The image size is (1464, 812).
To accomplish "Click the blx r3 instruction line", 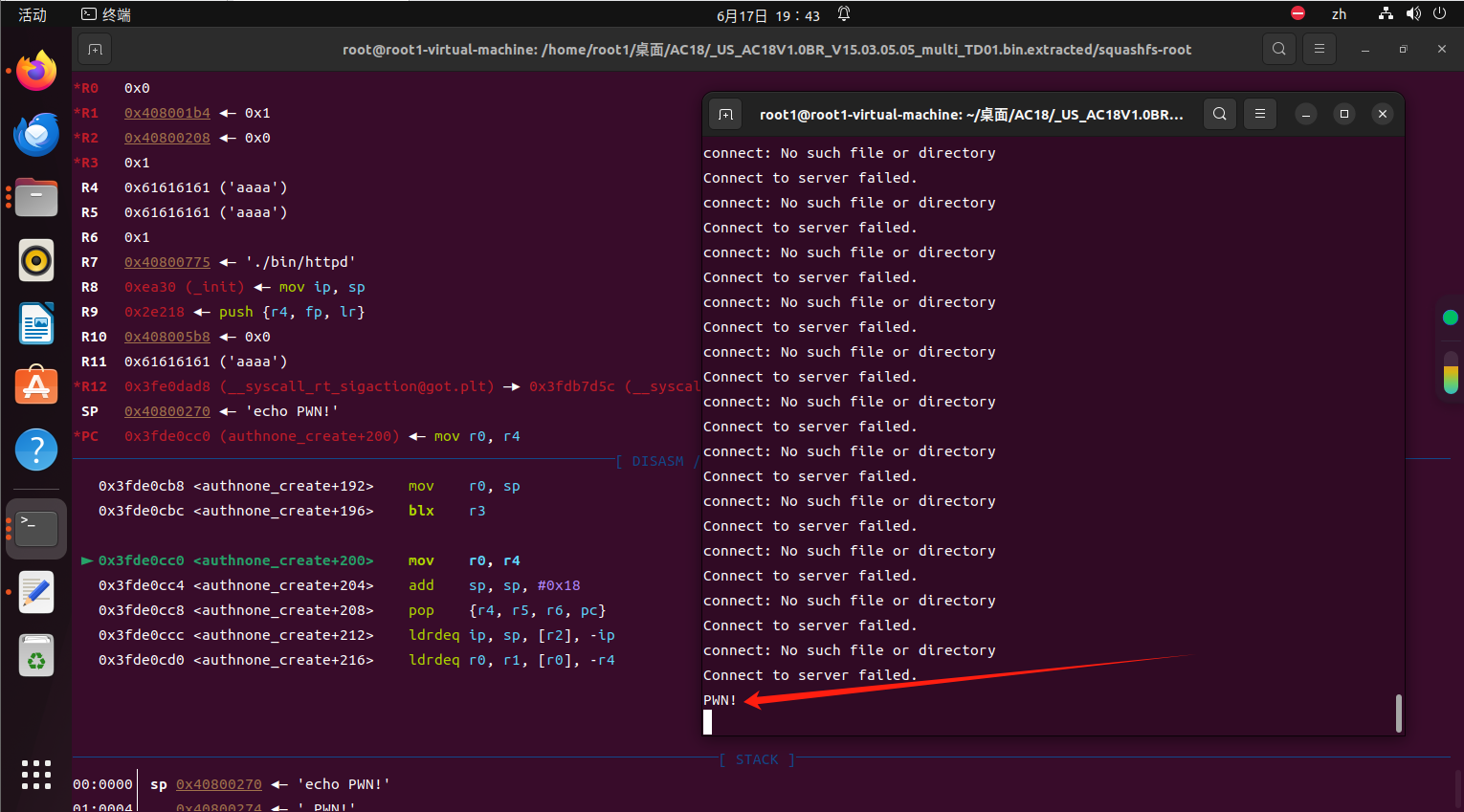I will [292, 511].
